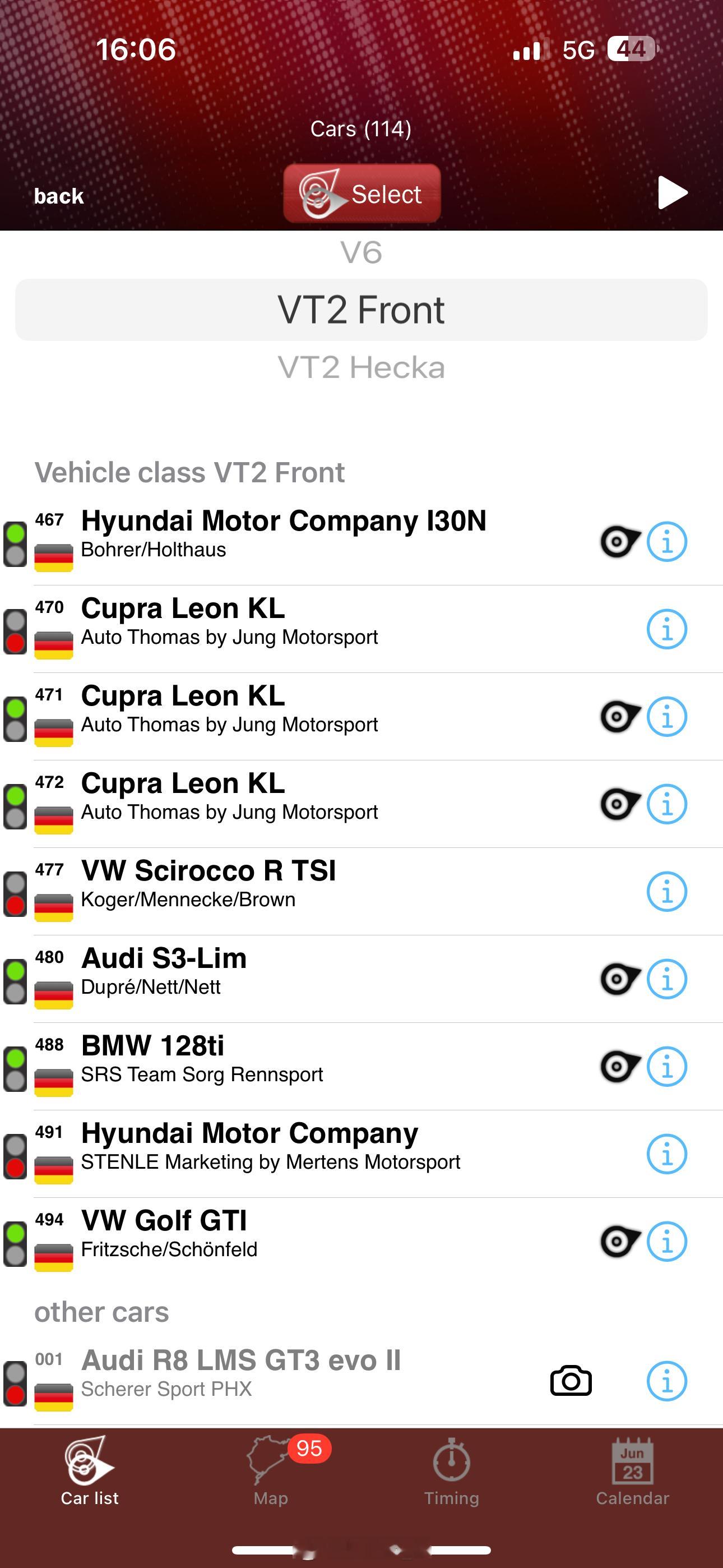
Task: Go to the Calendar tab
Action: 632,1470
